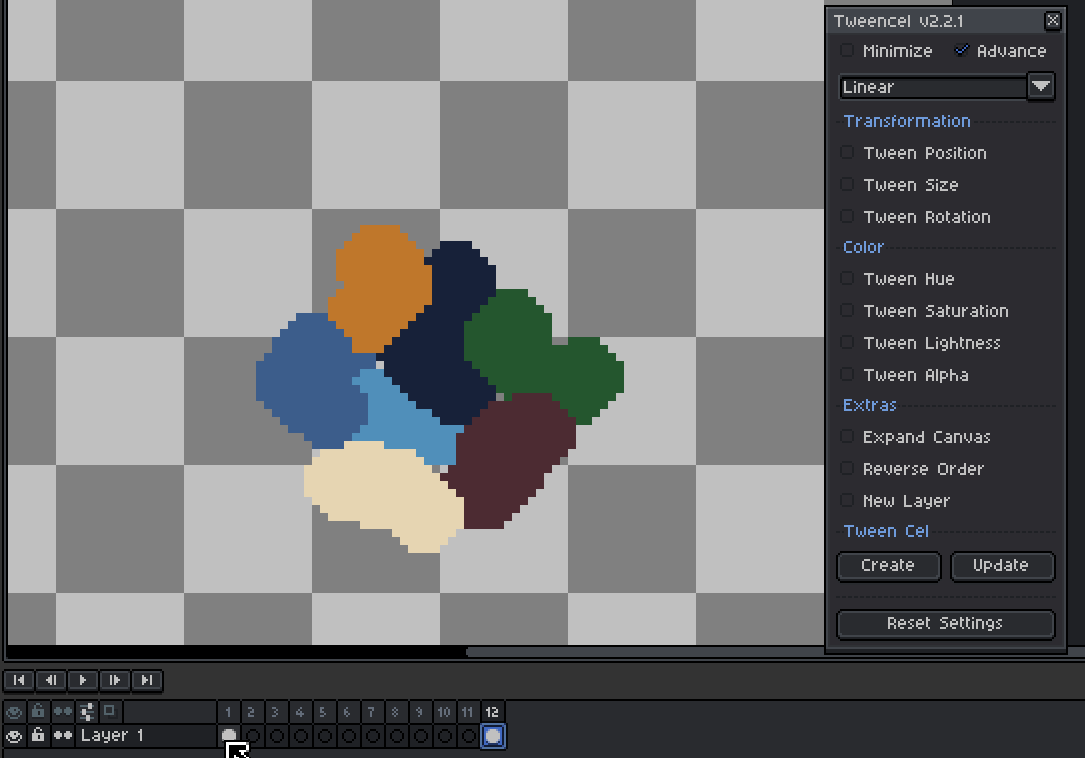Select frame 11 header in timeline

coord(468,712)
